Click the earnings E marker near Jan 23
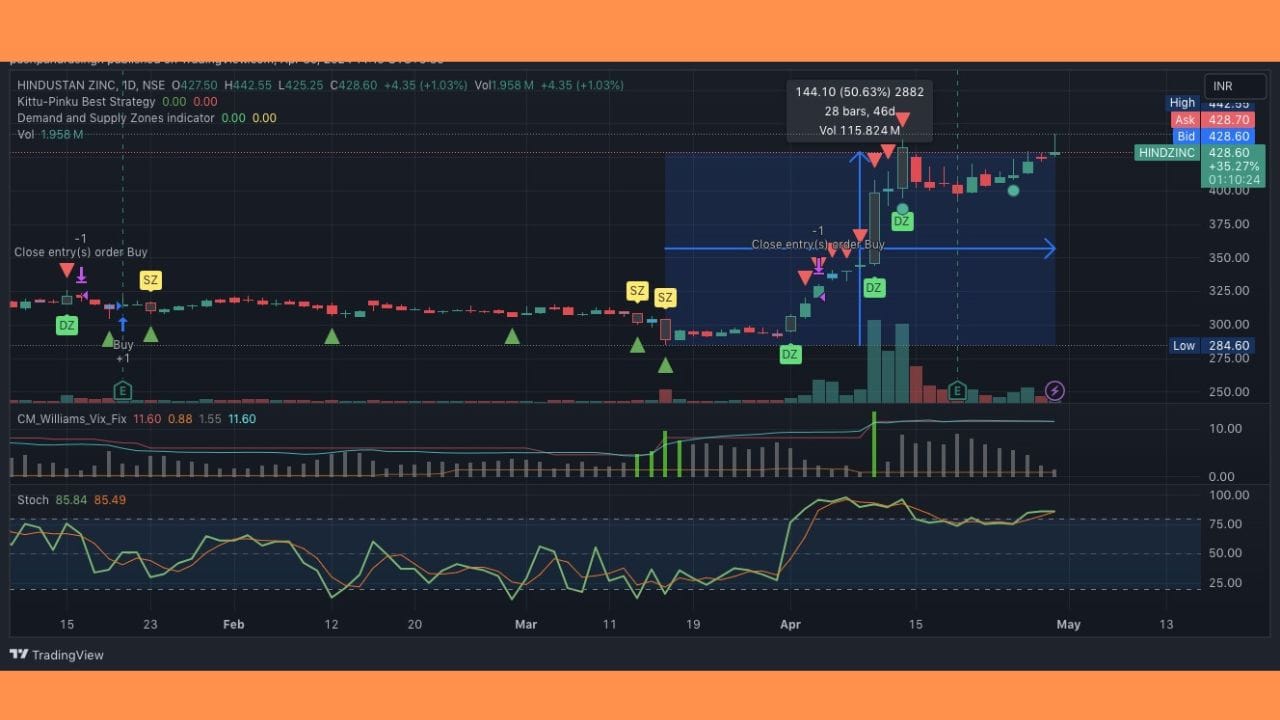Image resolution: width=1280 pixels, height=720 pixels. tap(123, 390)
